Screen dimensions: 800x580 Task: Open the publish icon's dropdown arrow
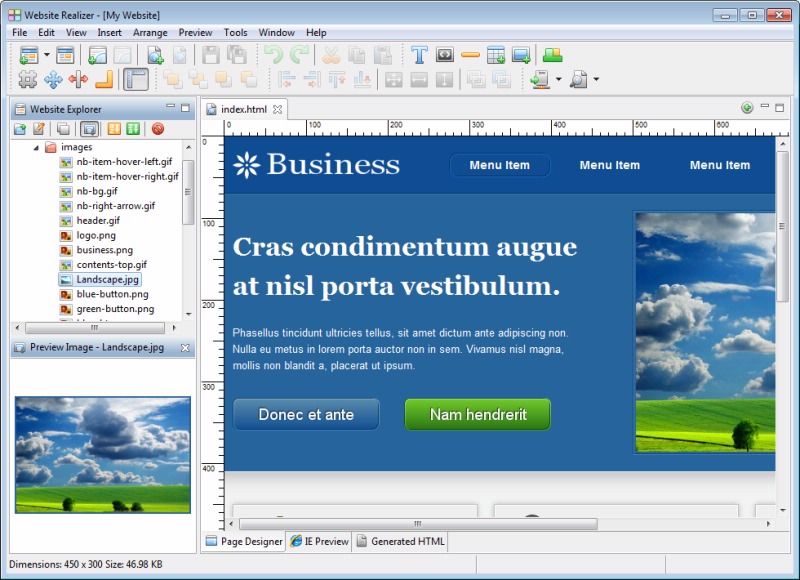coord(559,80)
